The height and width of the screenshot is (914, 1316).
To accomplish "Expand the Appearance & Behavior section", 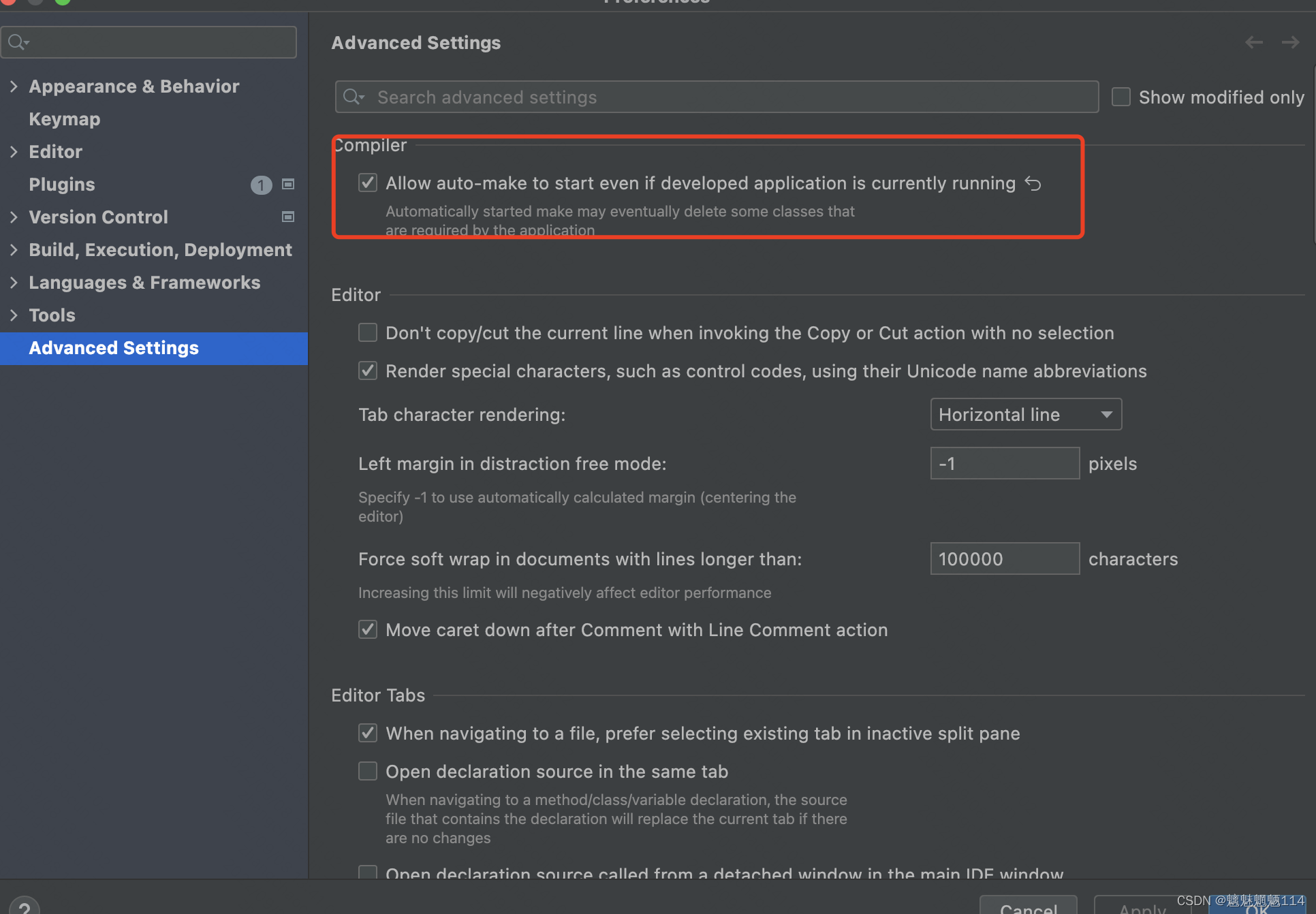I will 14,86.
